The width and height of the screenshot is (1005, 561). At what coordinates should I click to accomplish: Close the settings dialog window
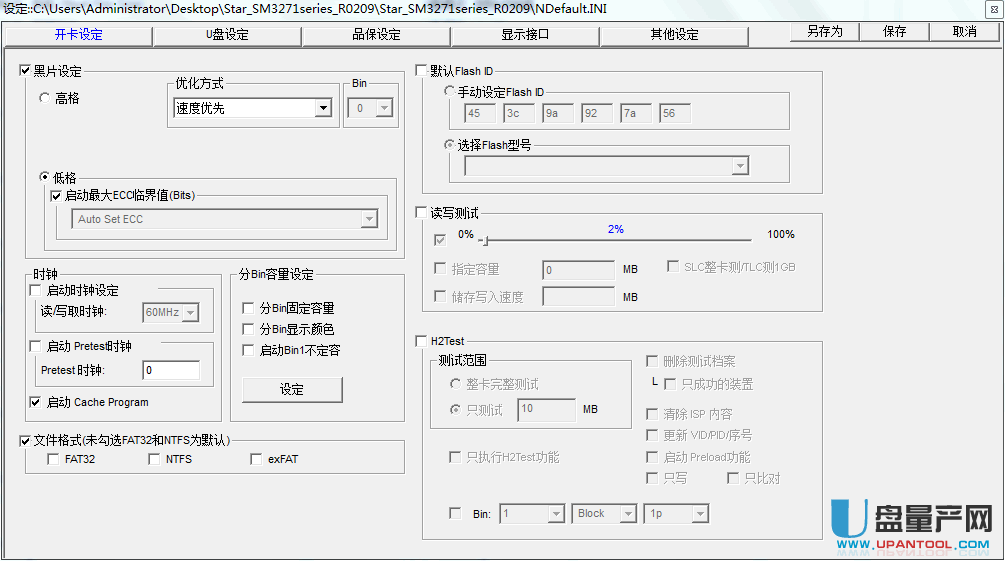click(x=992, y=9)
